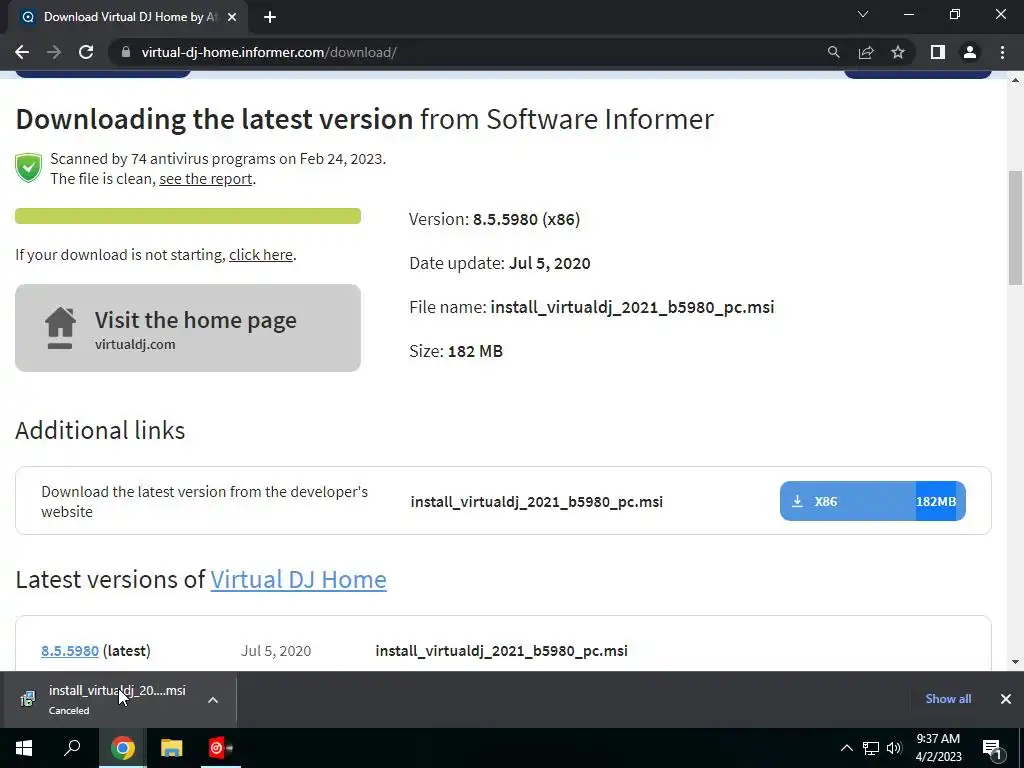
Task: Share this page via share icon
Action: point(866,52)
